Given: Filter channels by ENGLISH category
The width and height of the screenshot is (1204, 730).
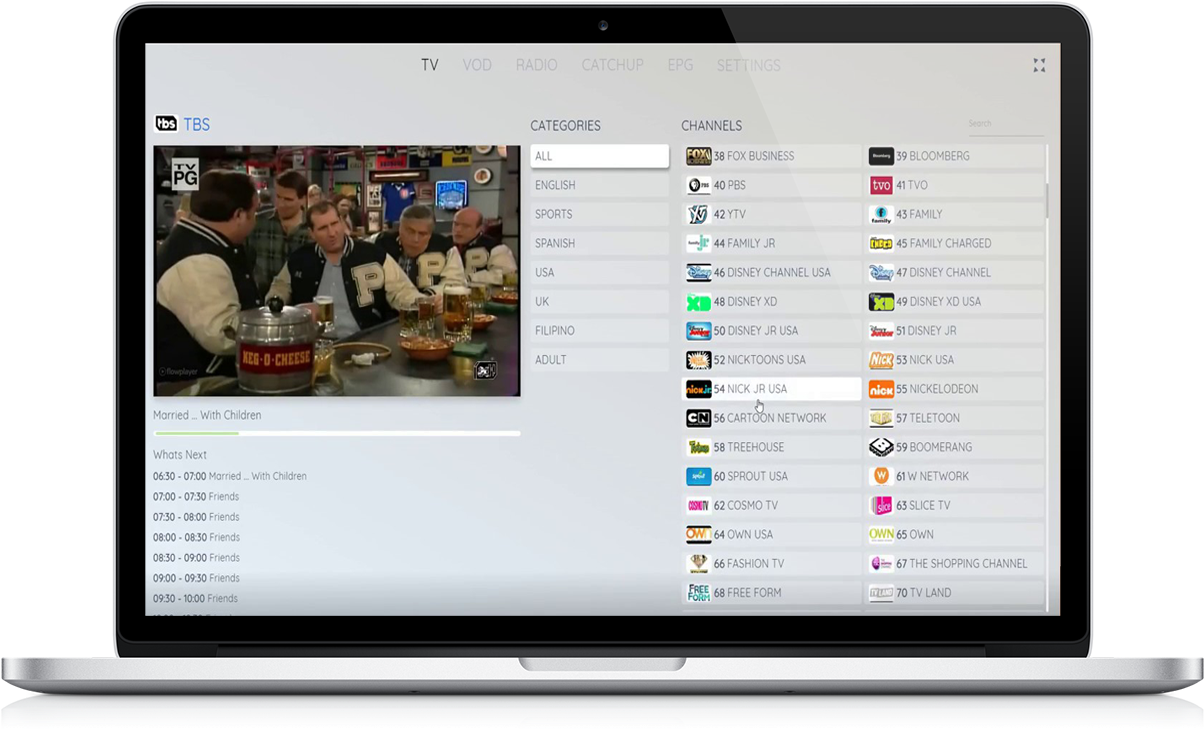Looking at the screenshot, I should [599, 185].
